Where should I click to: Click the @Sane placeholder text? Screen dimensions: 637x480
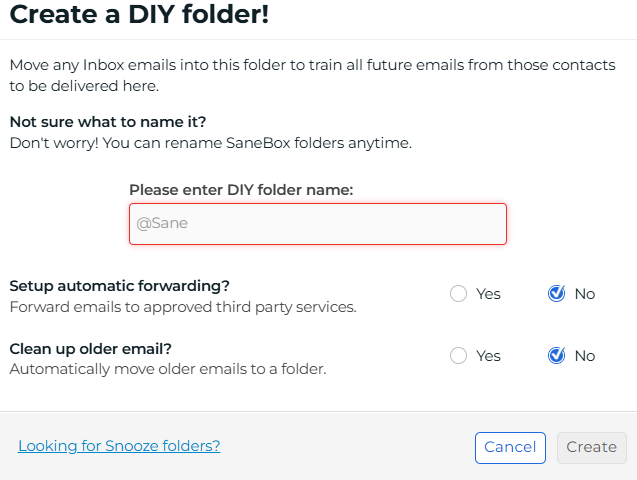tap(162, 224)
